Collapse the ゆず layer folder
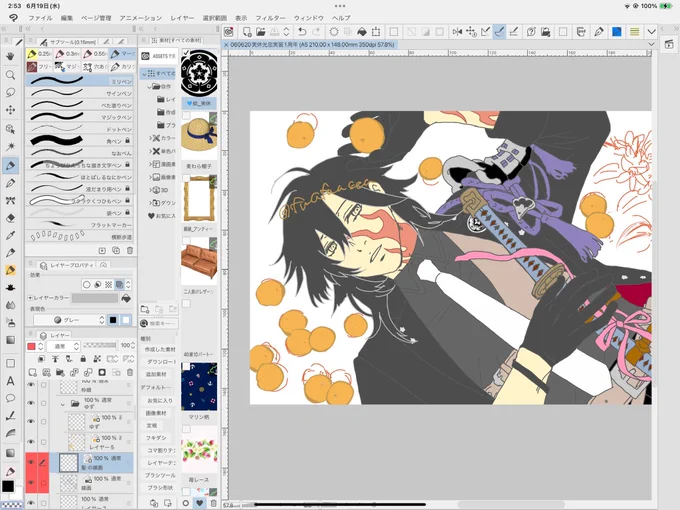The image size is (680, 510). (63, 404)
